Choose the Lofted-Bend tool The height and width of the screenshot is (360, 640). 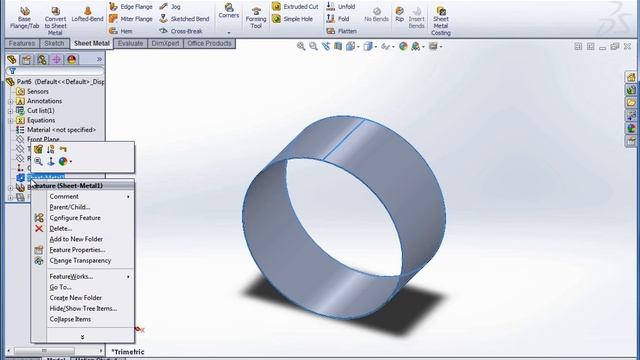(x=87, y=15)
